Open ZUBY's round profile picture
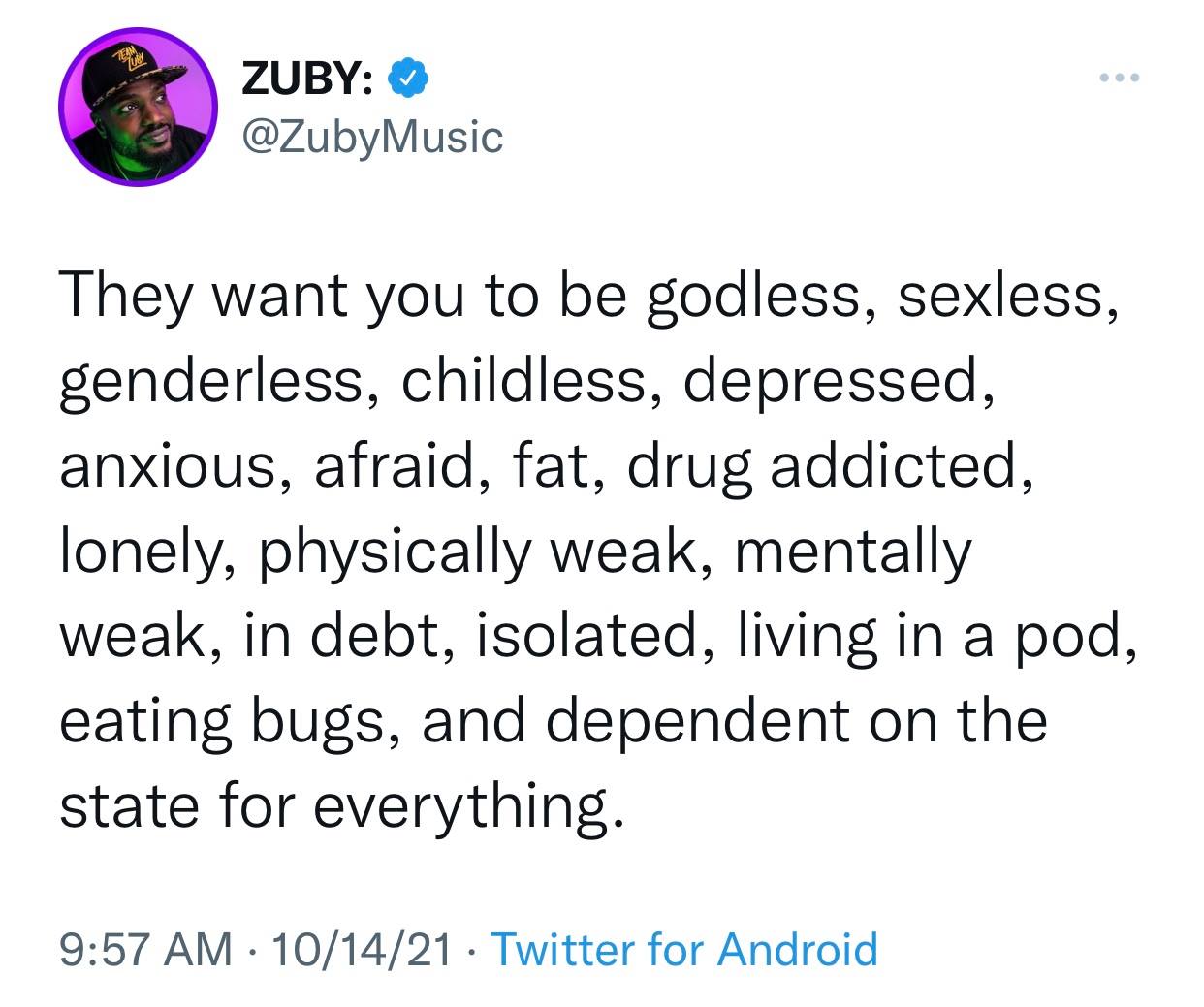1204x1007 pixels. click(x=137, y=108)
